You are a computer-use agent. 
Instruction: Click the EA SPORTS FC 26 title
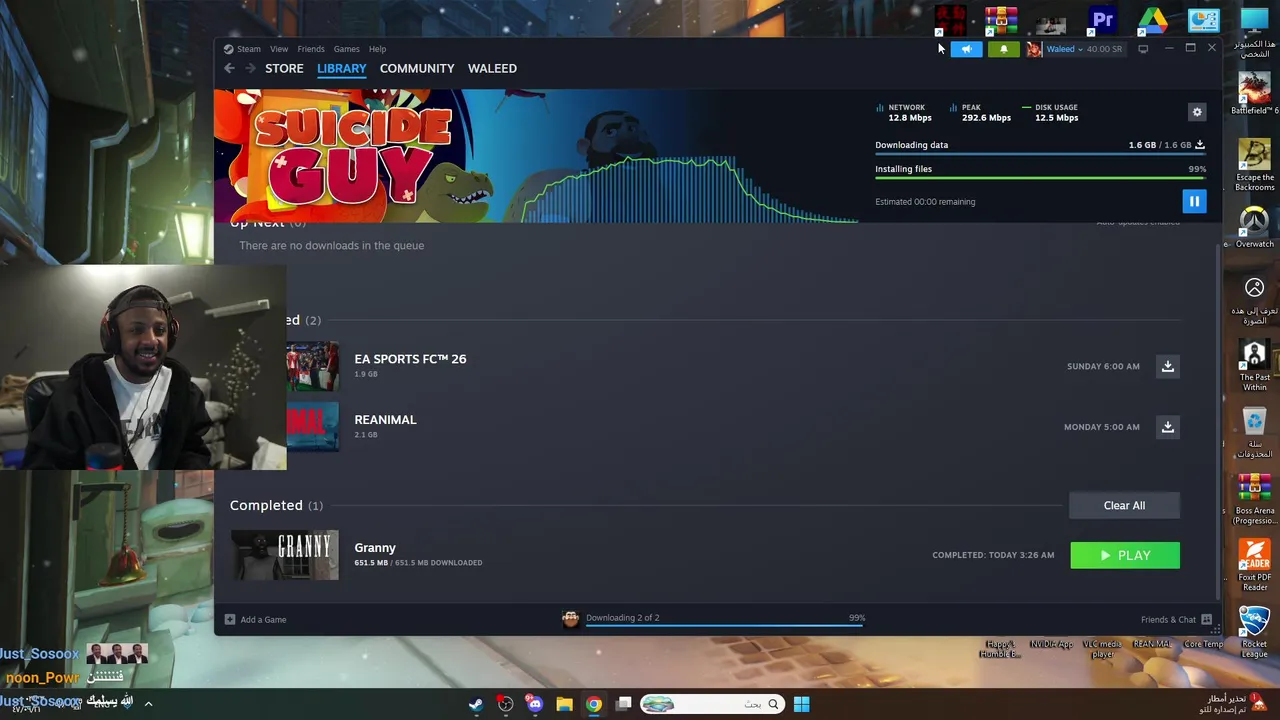coord(410,359)
